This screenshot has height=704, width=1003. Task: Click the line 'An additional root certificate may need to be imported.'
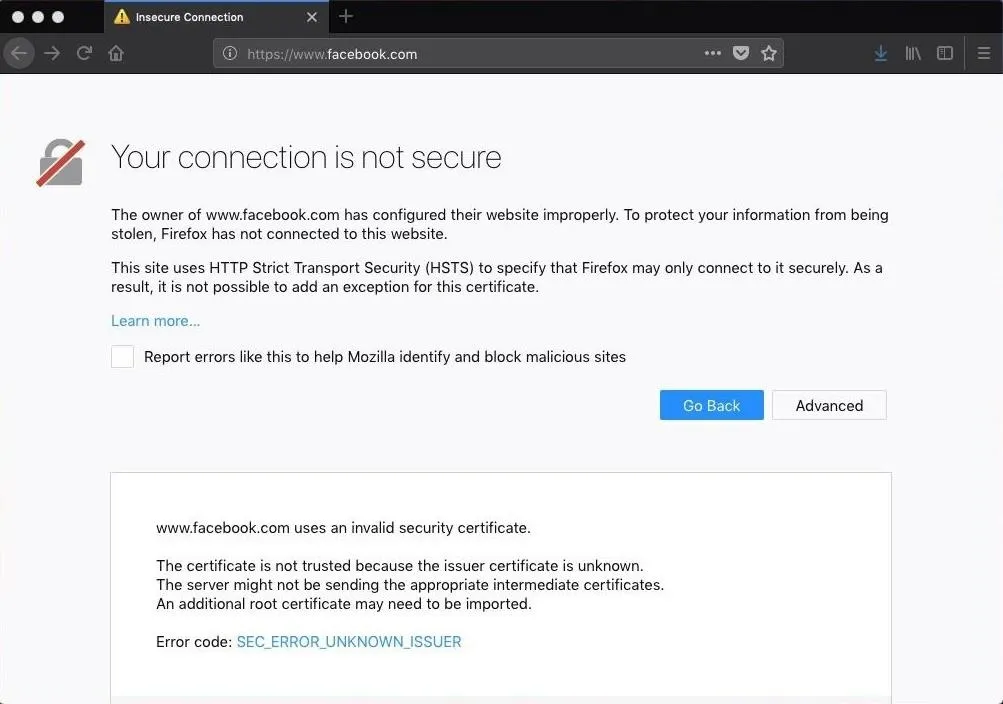(344, 604)
